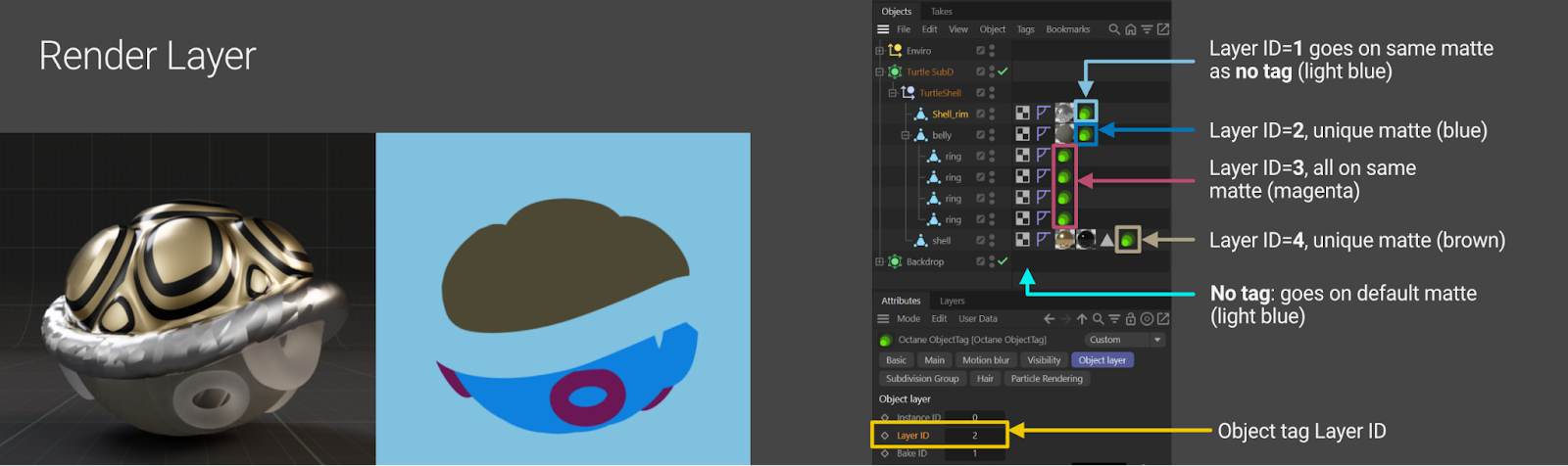Open the Tags menu in Objects panel

coord(1025,29)
